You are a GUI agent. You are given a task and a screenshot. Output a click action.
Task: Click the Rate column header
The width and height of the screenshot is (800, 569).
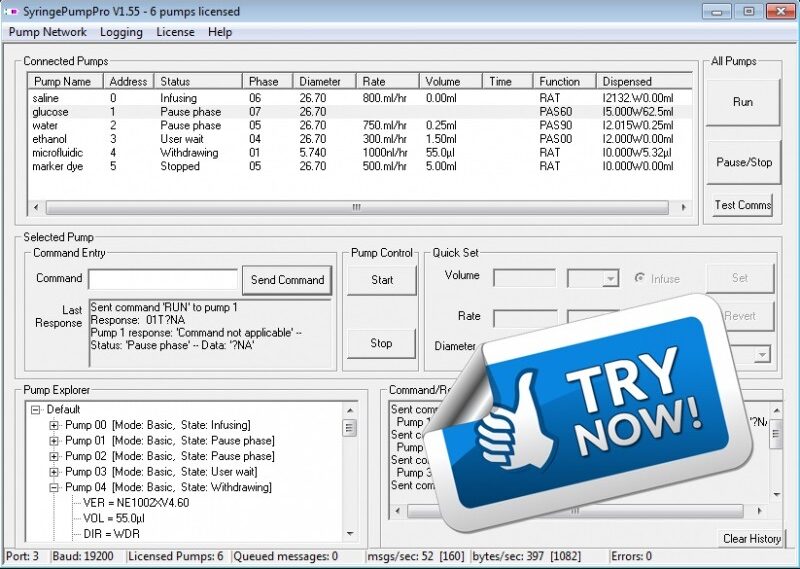tap(388, 82)
